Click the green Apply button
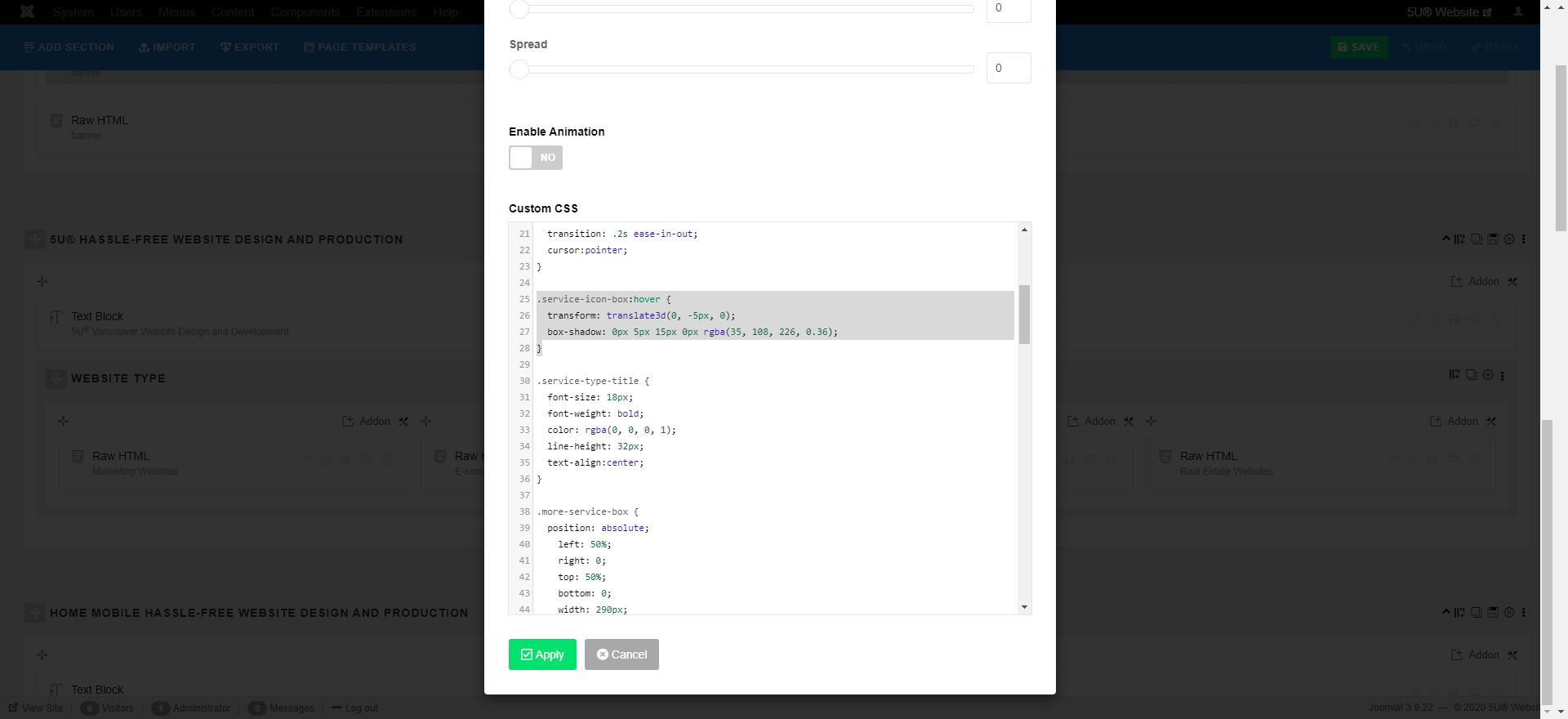This screenshot has width=1568, height=719. [542, 654]
